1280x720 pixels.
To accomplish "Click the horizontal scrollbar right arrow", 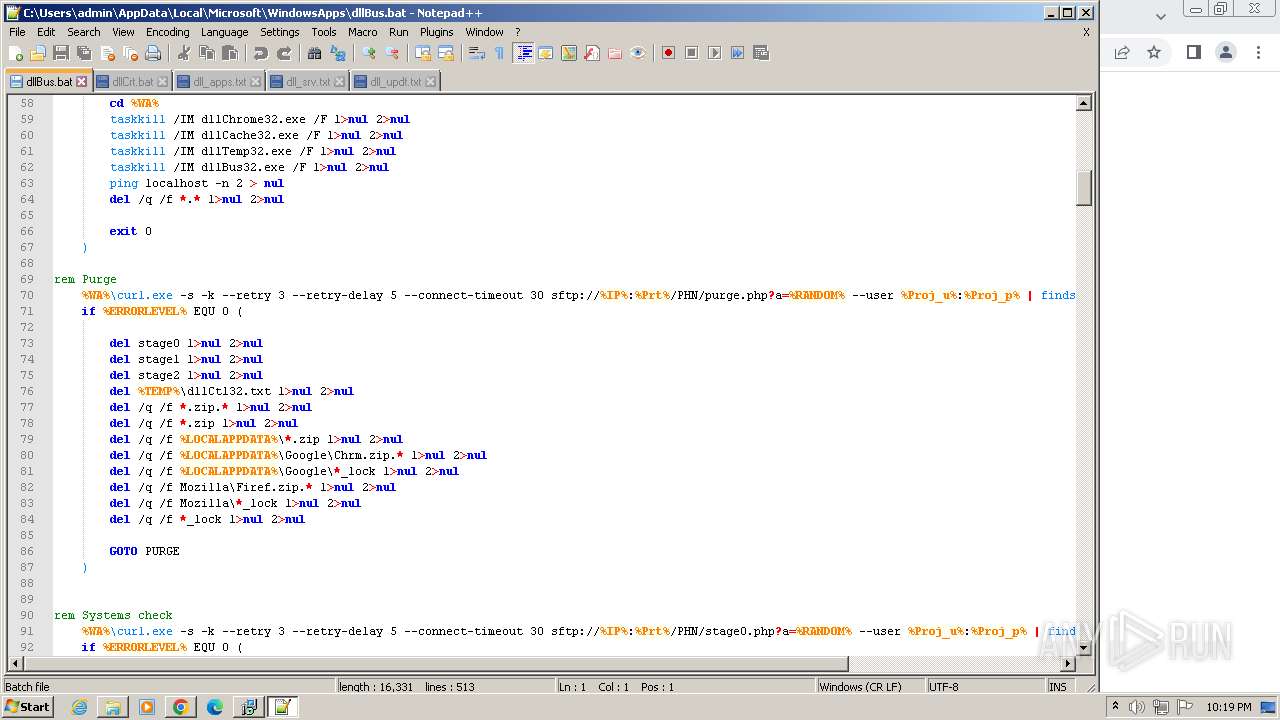I will click(1067, 663).
